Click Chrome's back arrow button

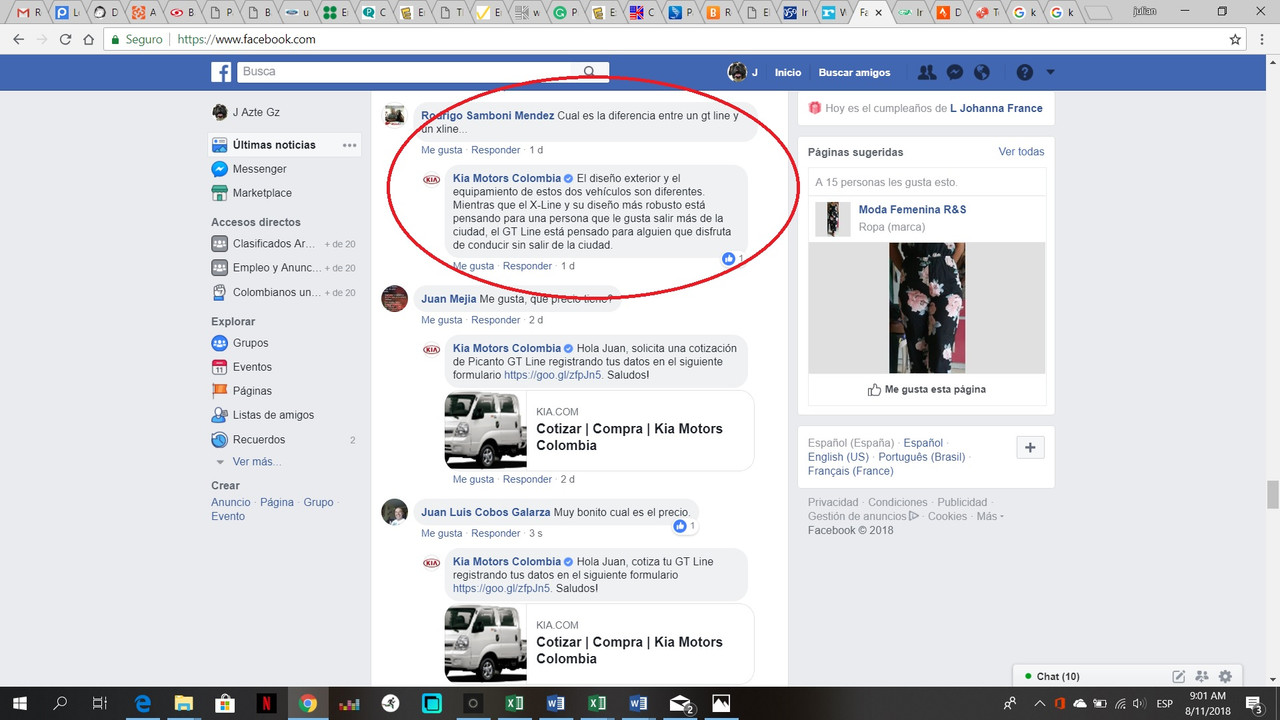click(18, 40)
